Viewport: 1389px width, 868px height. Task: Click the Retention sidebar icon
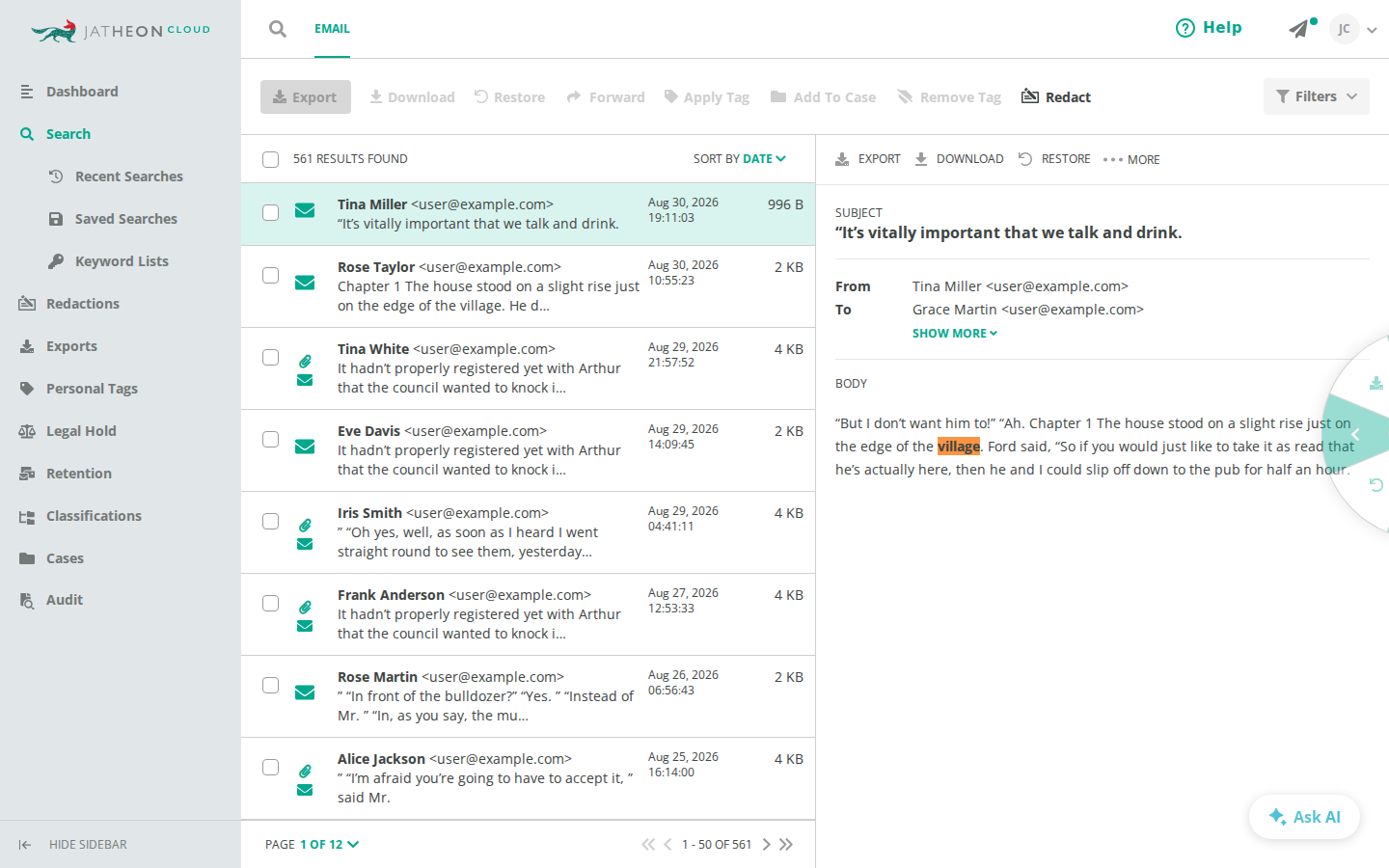(27, 474)
